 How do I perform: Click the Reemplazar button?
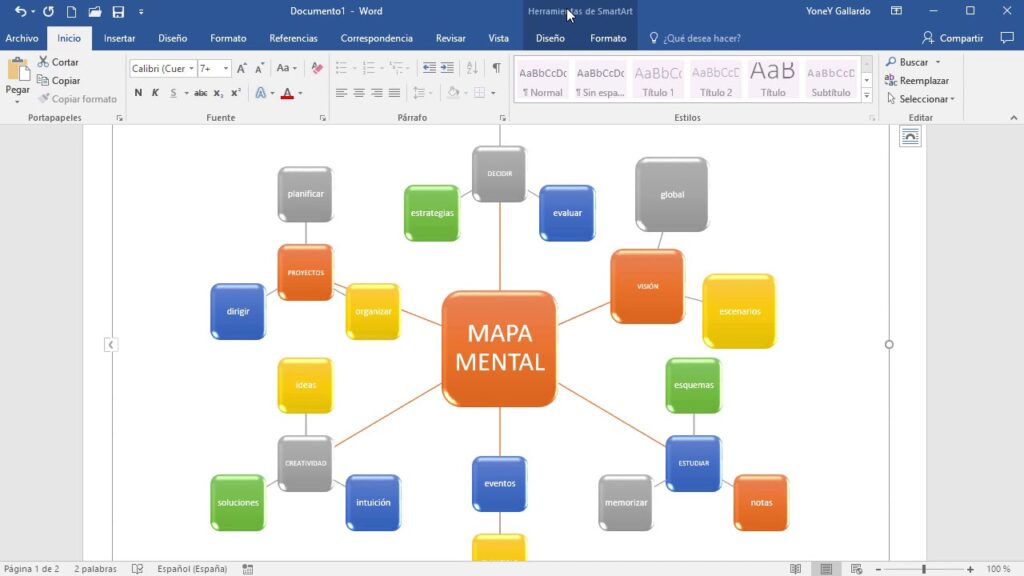[x=918, y=80]
